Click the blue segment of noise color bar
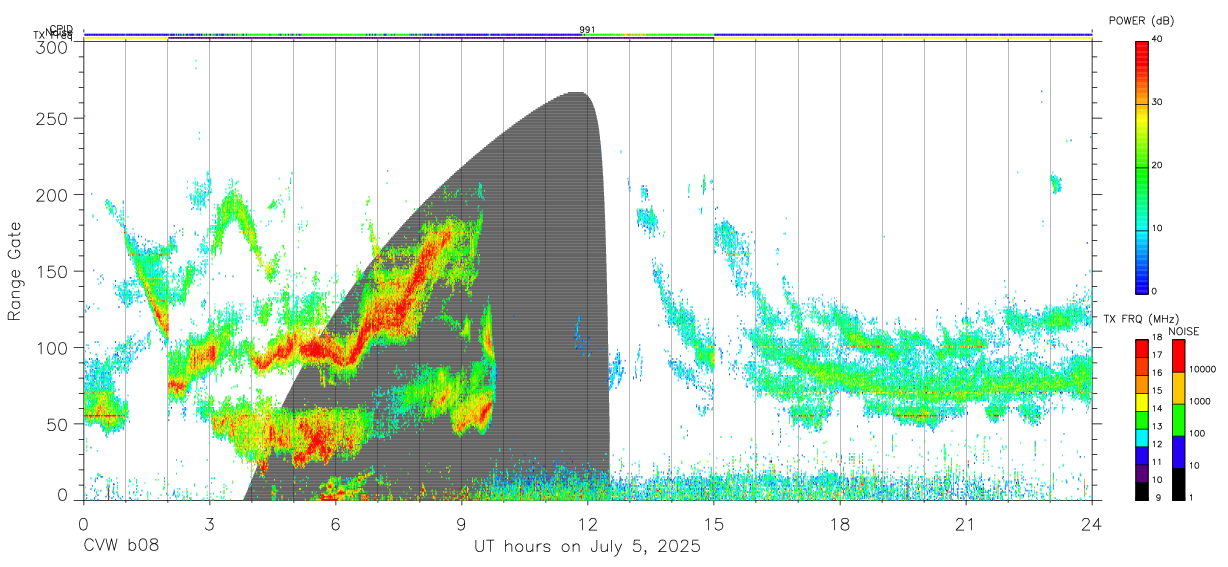 click(1178, 452)
